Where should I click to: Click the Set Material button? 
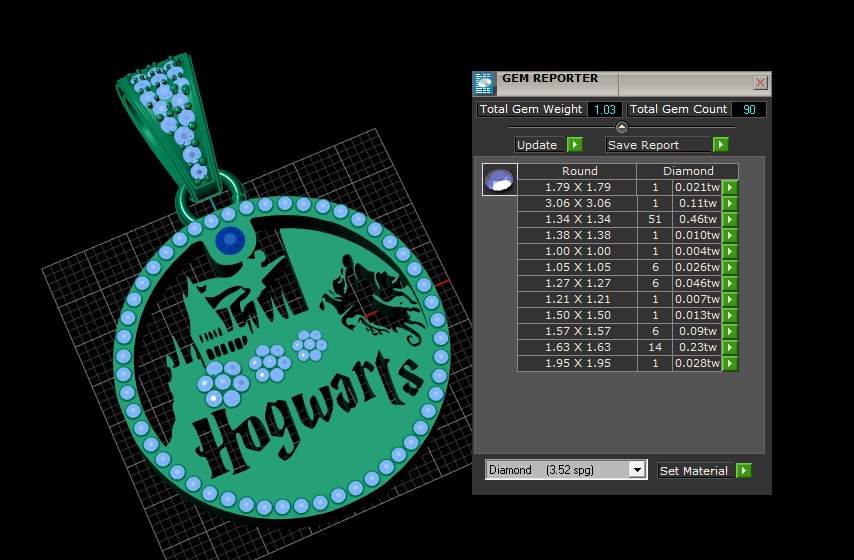[x=695, y=471]
